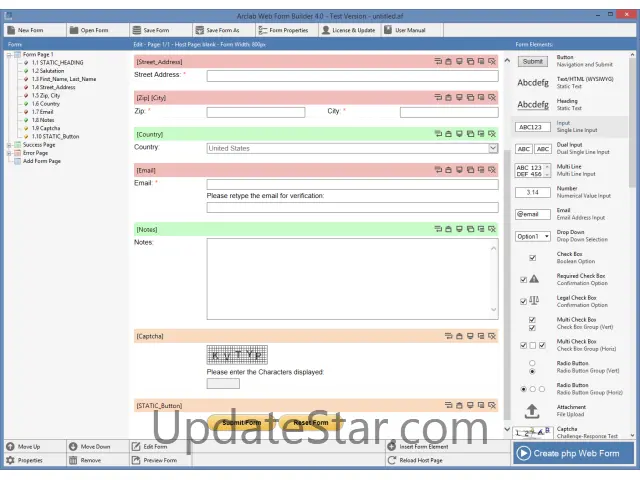Screen dimensions: 640x480
Task: Move the Zip City element down
Action: (459, 98)
